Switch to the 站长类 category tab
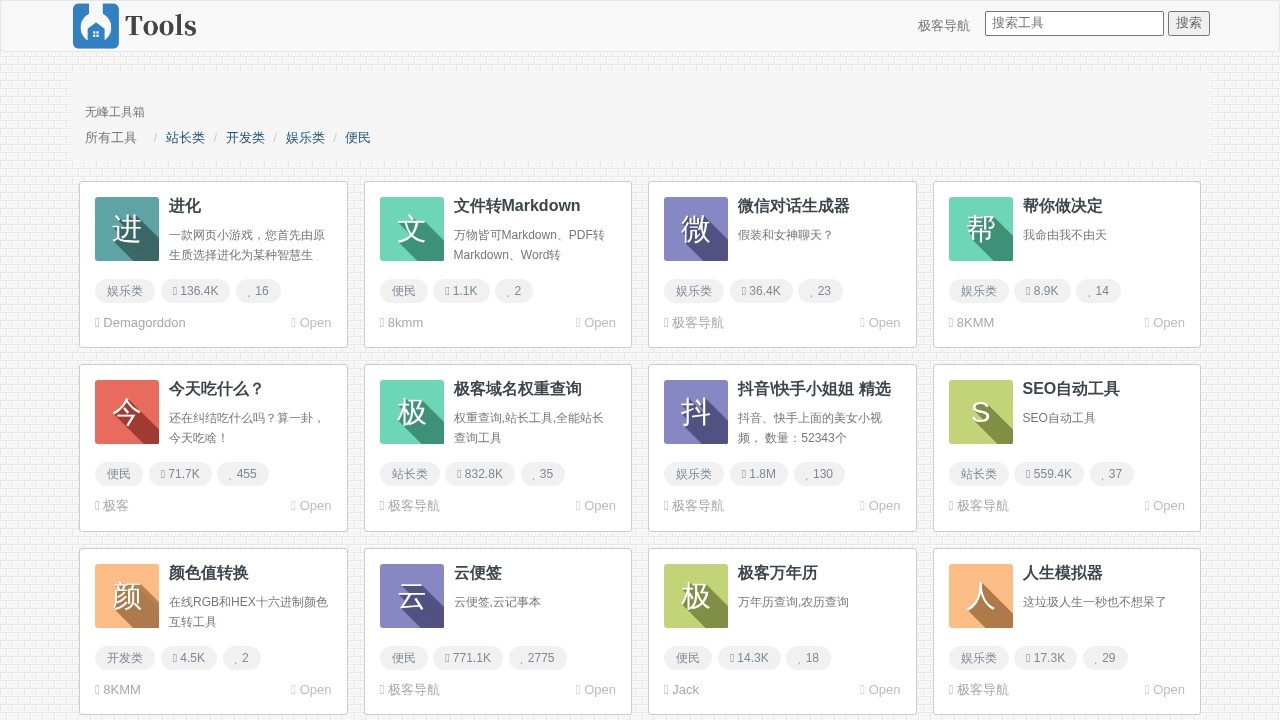The height and width of the screenshot is (720, 1280). [184, 137]
